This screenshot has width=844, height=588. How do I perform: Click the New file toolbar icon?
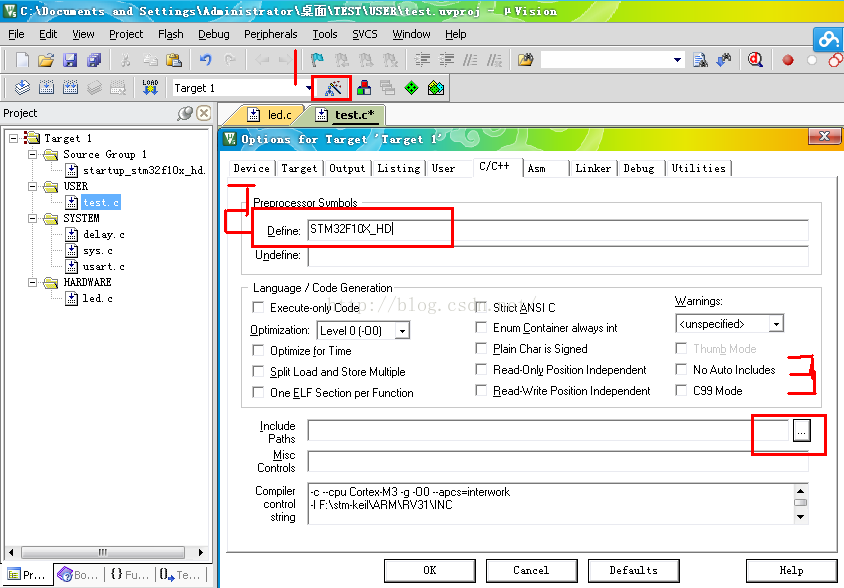pos(22,60)
